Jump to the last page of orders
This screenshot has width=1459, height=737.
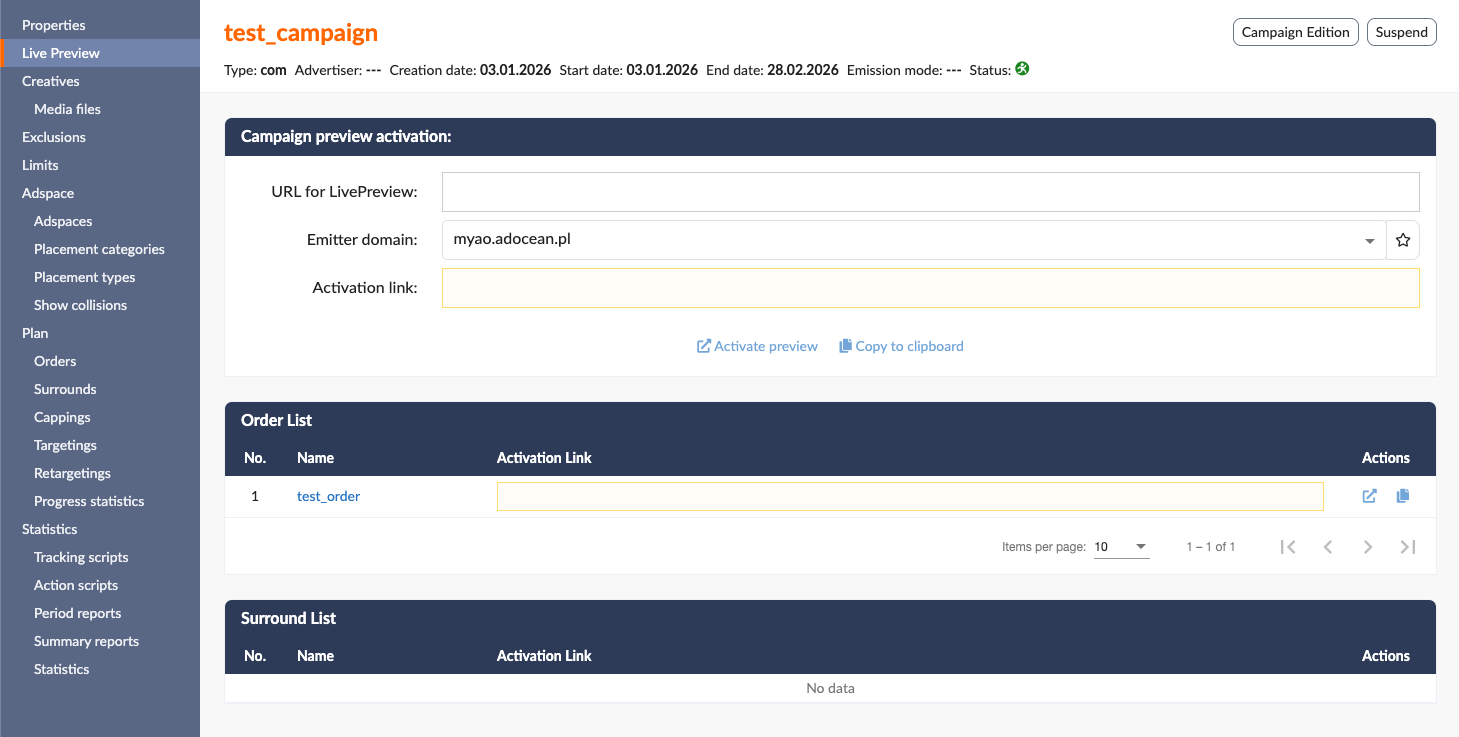click(1408, 547)
